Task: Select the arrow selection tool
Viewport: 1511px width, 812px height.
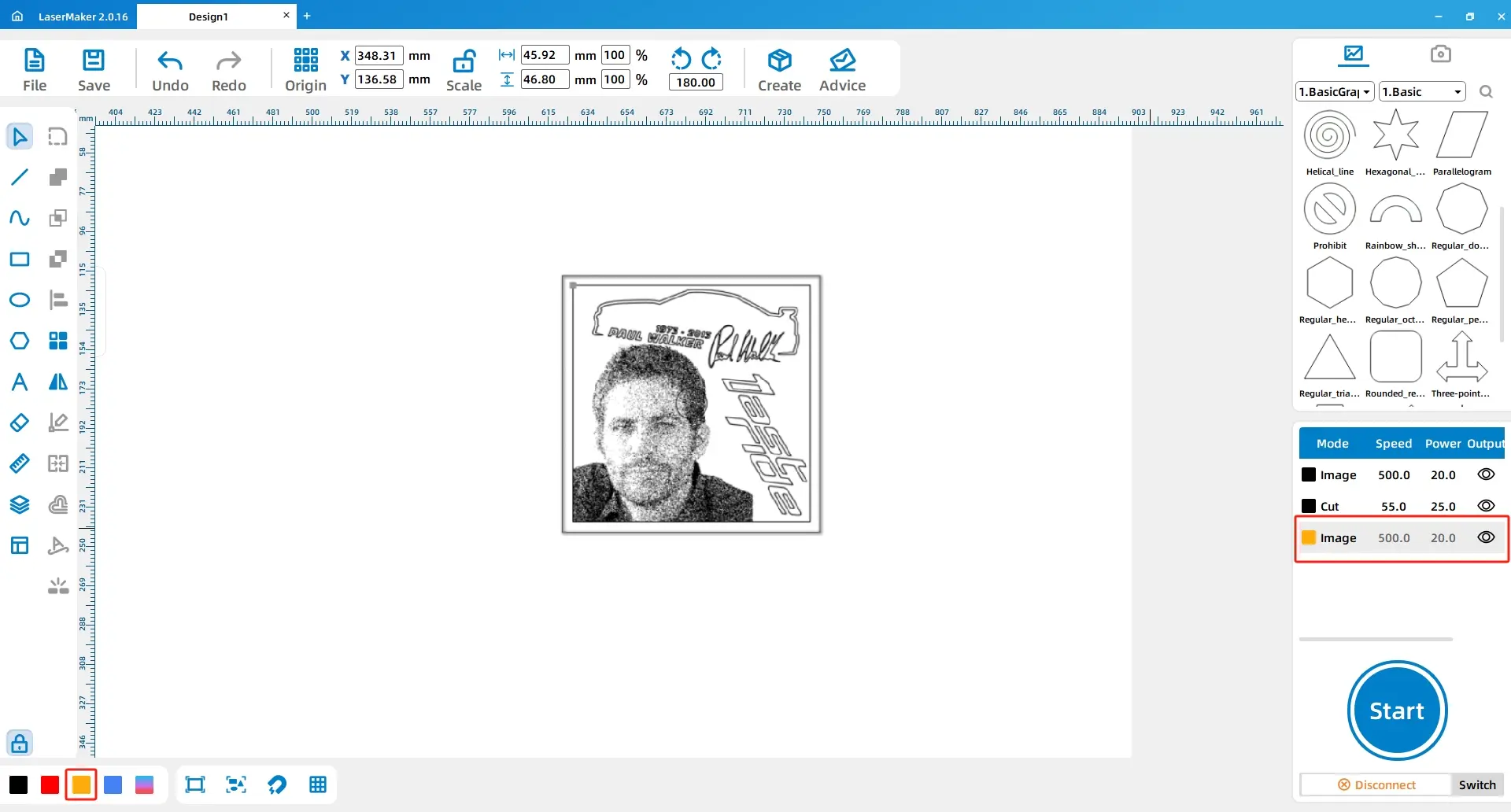Action: pyautogui.click(x=20, y=137)
